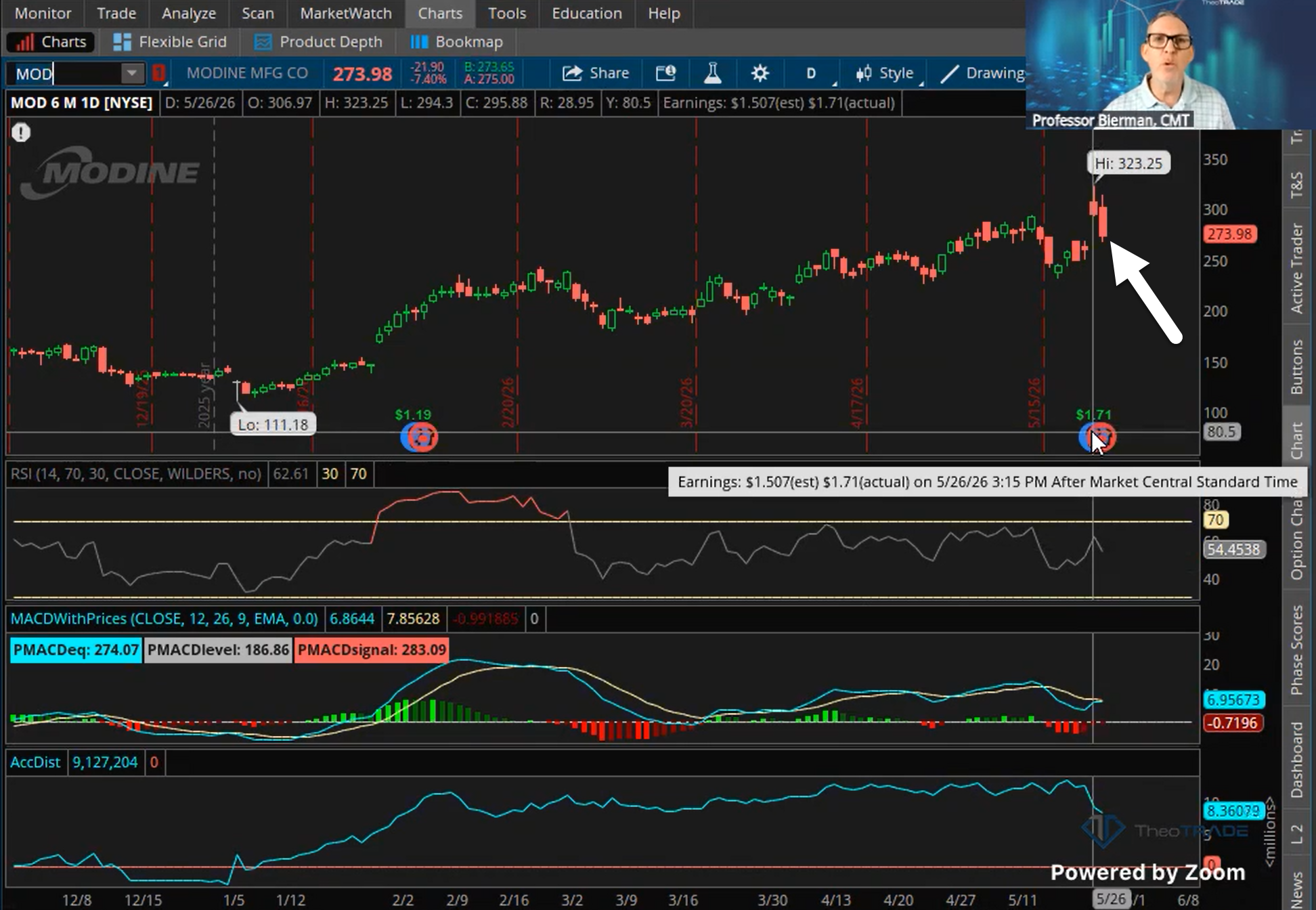Viewport: 1316px width, 910px height.
Task: Switch to the Education tab
Action: click(x=587, y=14)
